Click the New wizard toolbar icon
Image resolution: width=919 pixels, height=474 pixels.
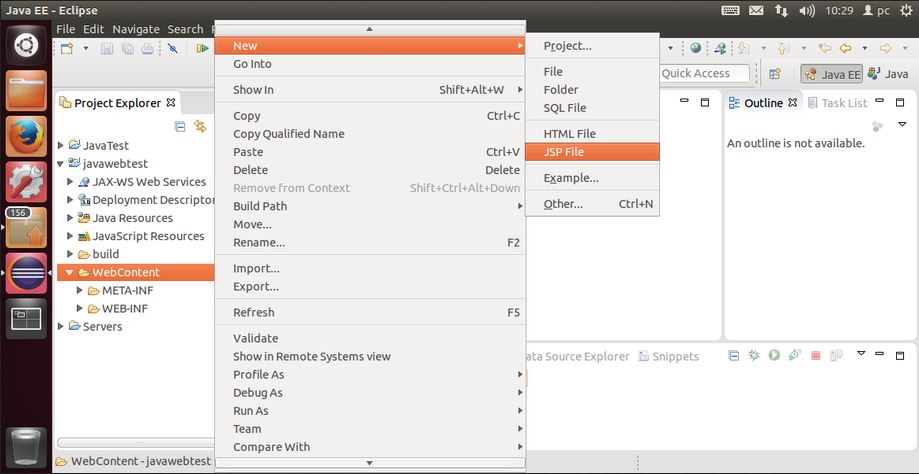click(x=67, y=49)
